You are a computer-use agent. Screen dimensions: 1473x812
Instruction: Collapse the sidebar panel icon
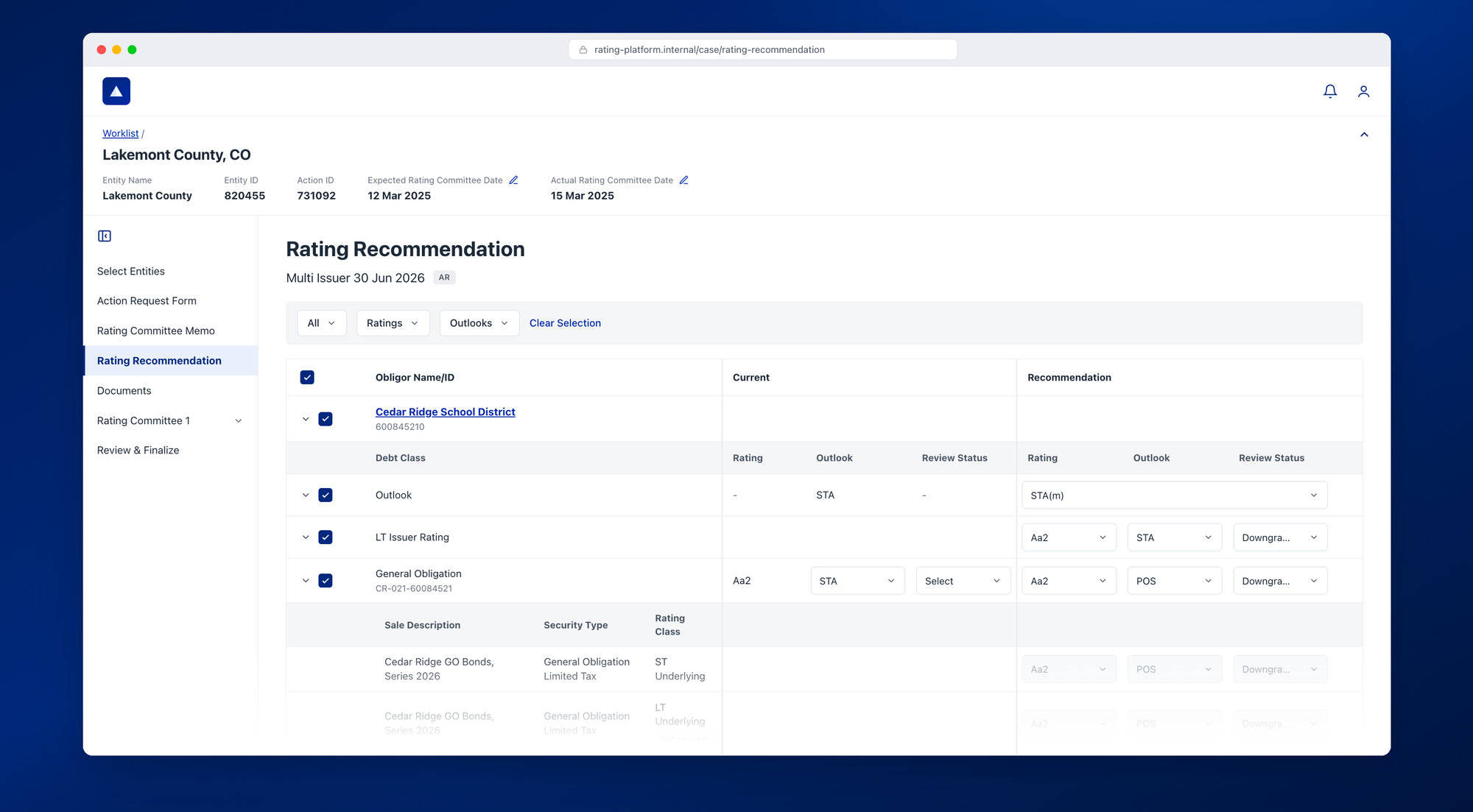[x=105, y=236]
